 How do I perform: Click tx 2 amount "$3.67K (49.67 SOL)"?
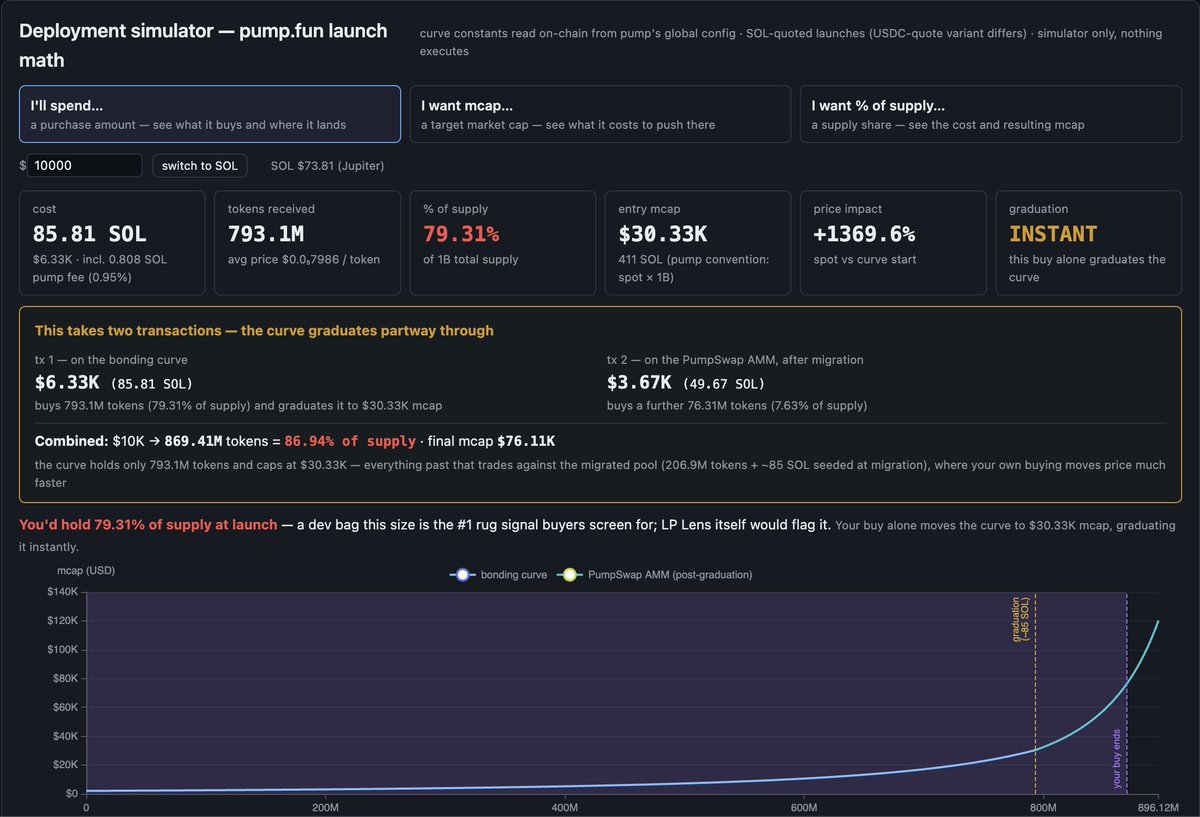[686, 383]
